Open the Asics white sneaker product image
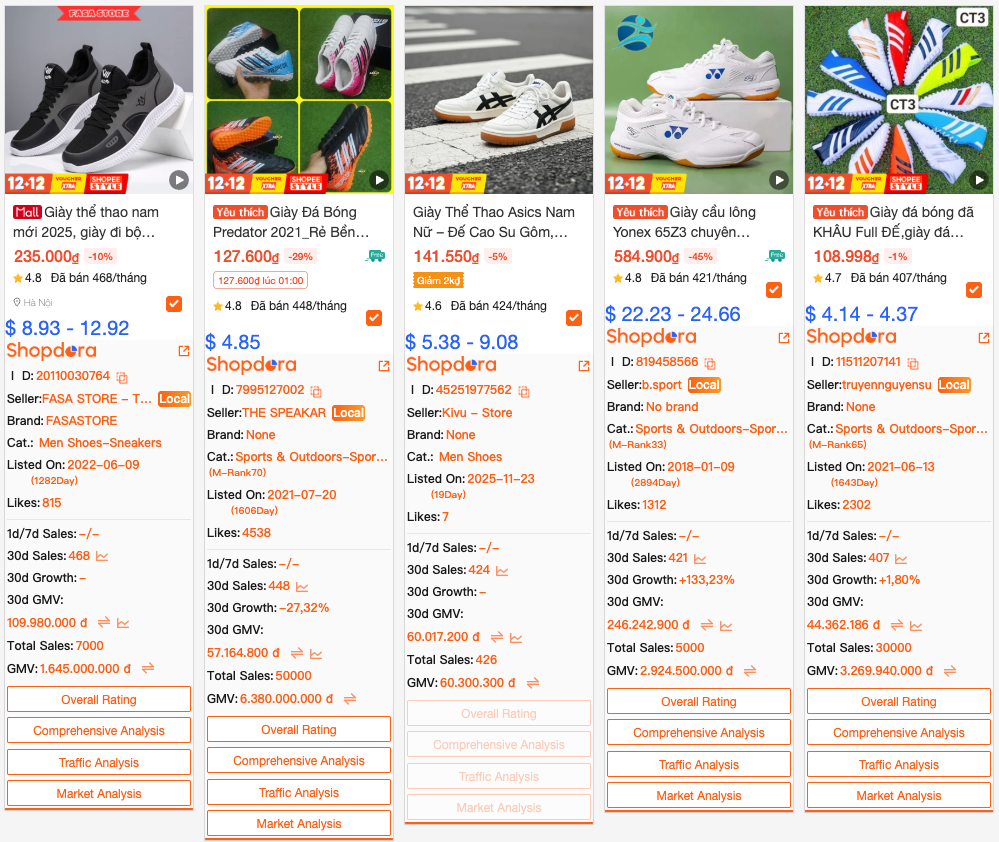Viewport: 999px width, 842px height. (x=499, y=100)
